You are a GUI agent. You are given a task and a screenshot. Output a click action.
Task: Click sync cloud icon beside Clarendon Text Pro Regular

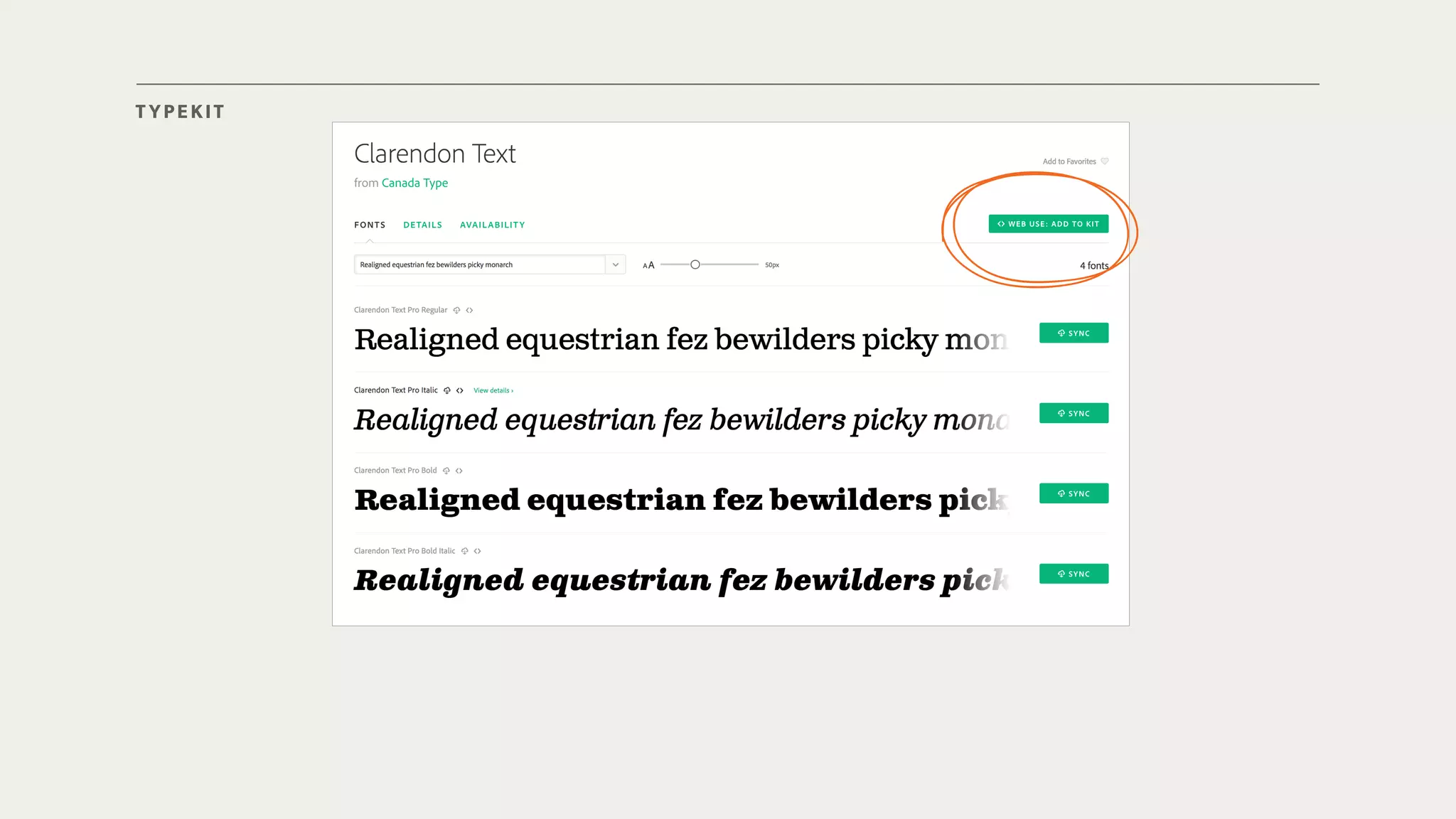pyautogui.click(x=456, y=310)
